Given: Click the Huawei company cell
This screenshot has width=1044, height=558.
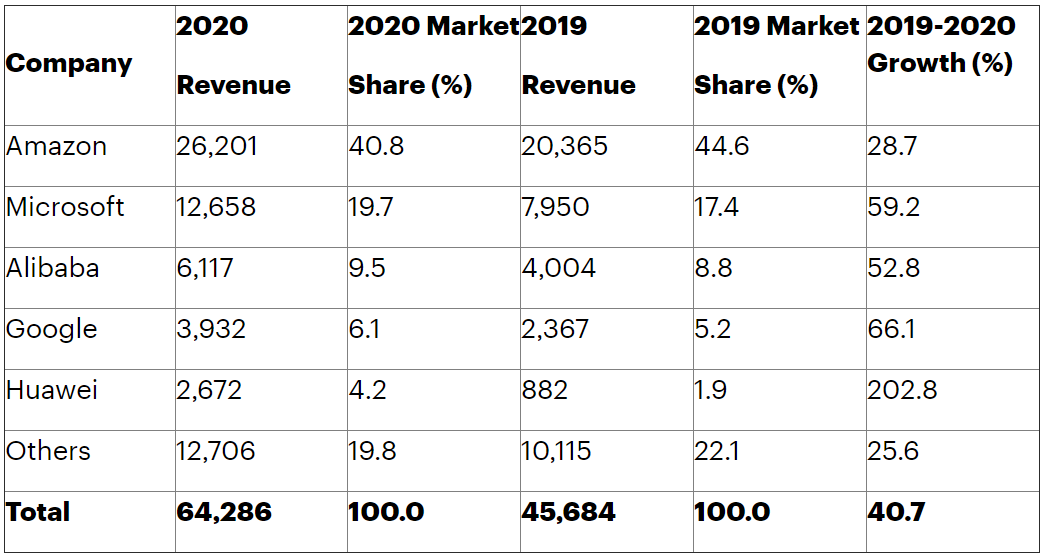Looking at the screenshot, I should click(x=52, y=390).
